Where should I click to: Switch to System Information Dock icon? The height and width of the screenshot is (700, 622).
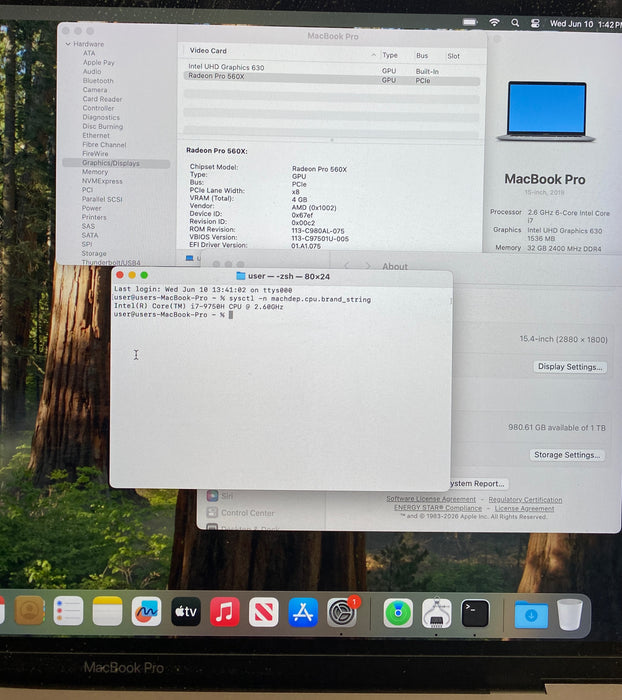(437, 613)
